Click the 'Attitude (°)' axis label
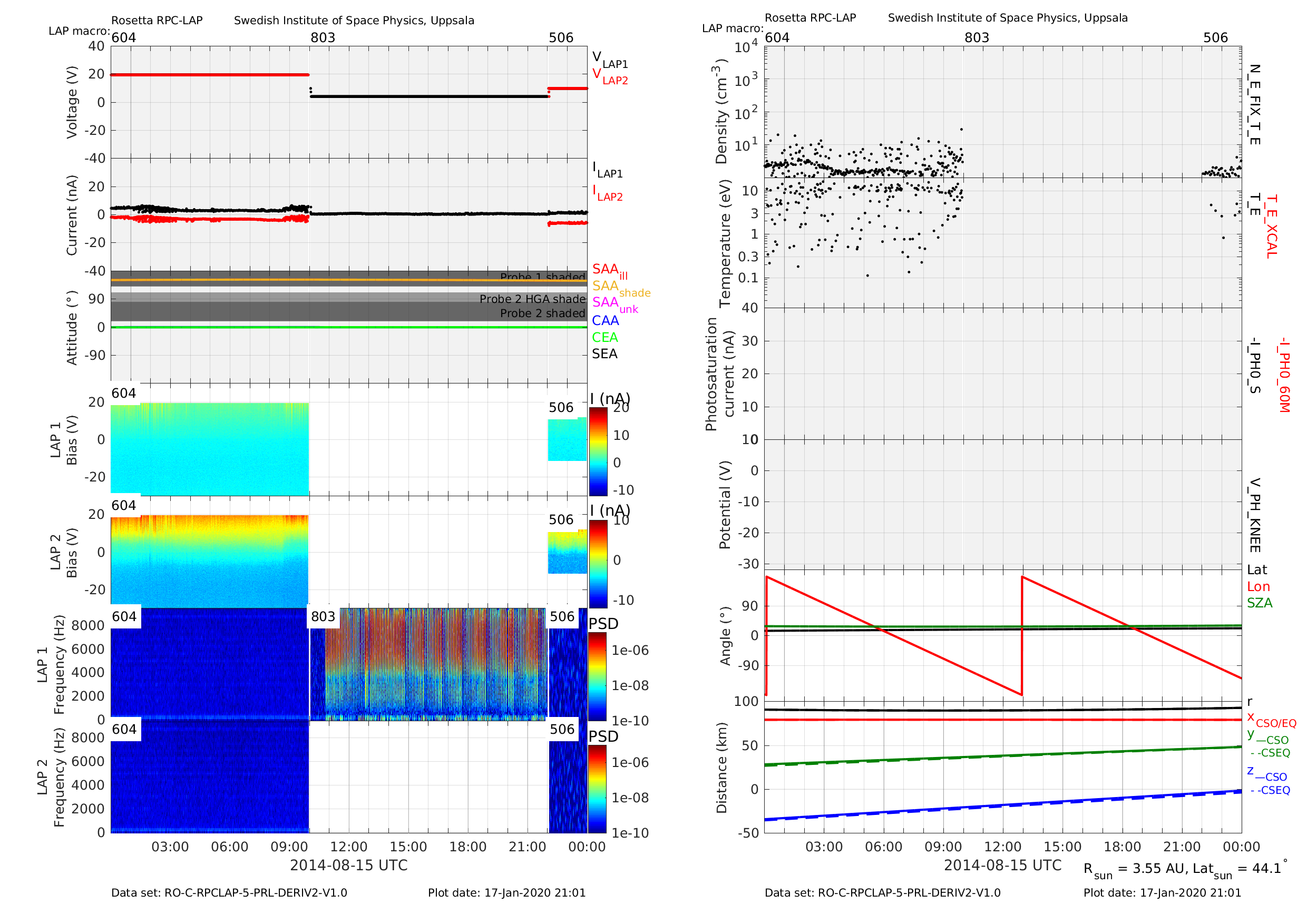The height and width of the screenshot is (924, 1307). [72, 328]
